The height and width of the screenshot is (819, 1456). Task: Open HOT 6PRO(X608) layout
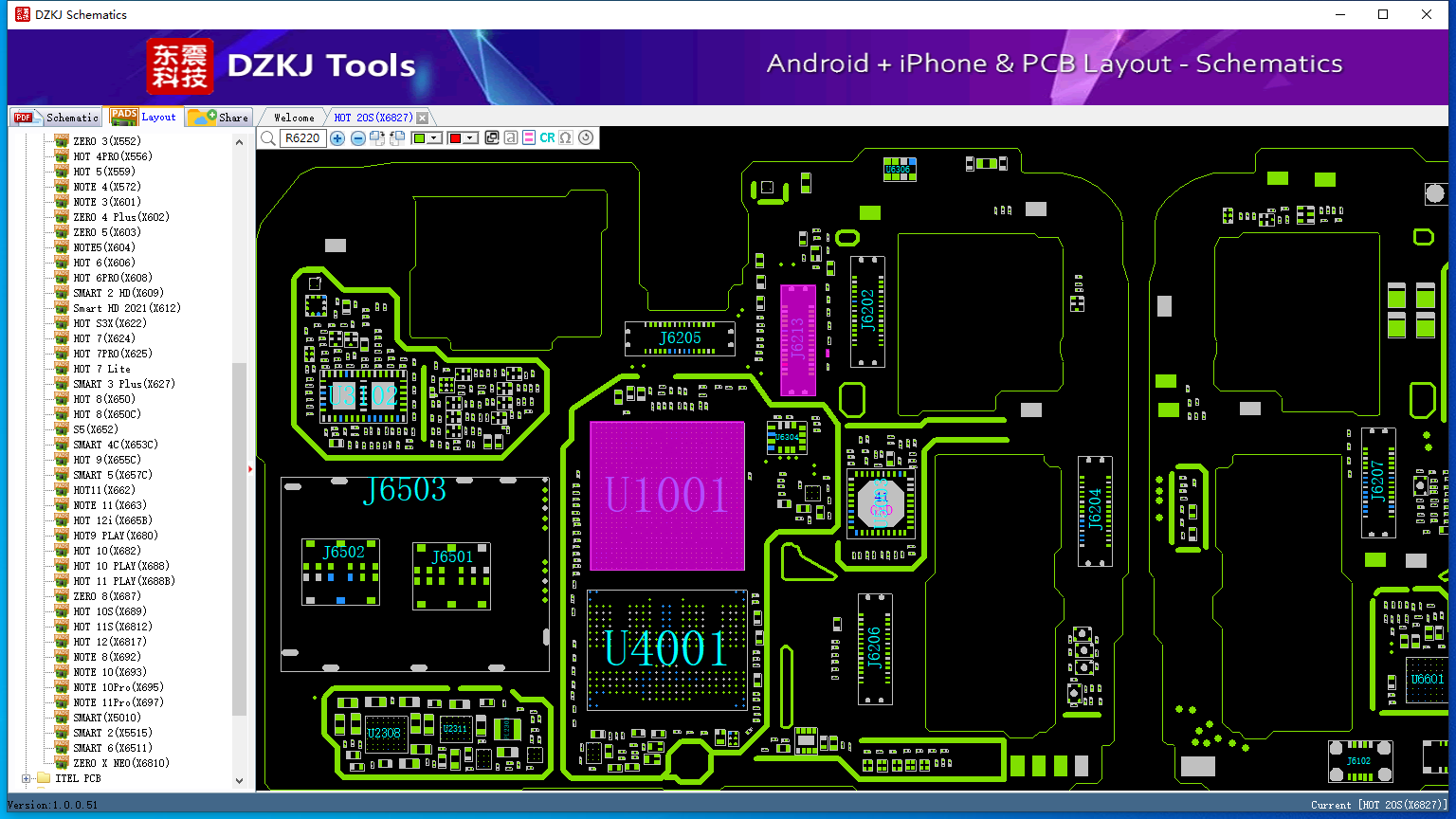tap(113, 278)
